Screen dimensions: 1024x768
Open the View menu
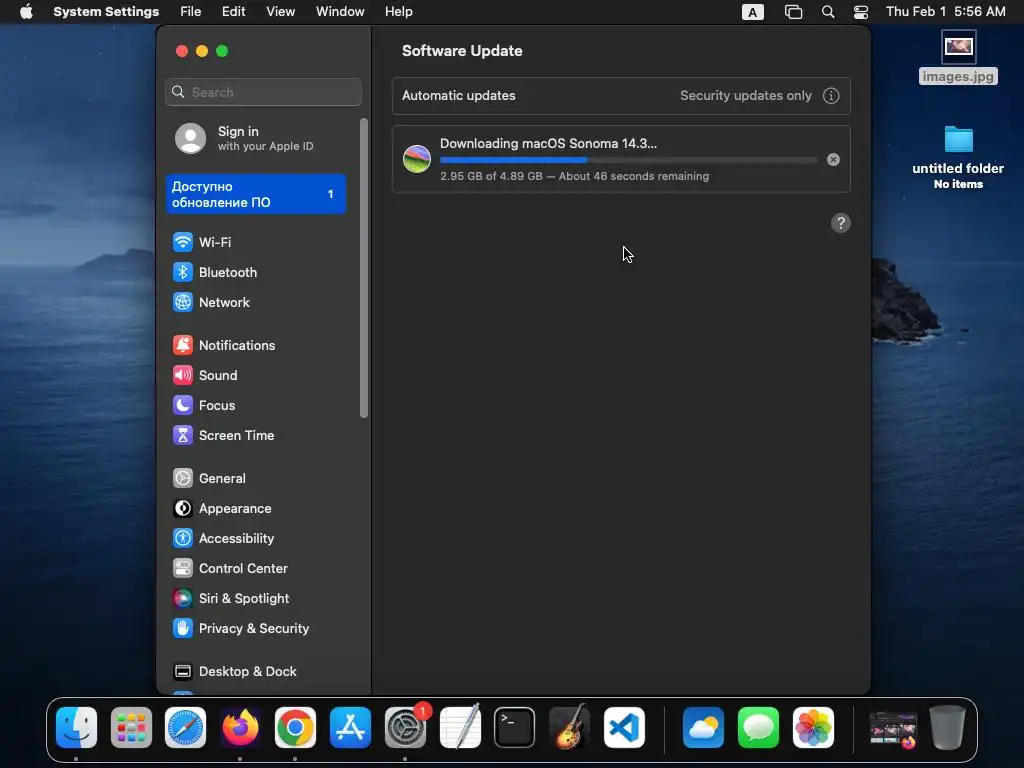tap(280, 12)
